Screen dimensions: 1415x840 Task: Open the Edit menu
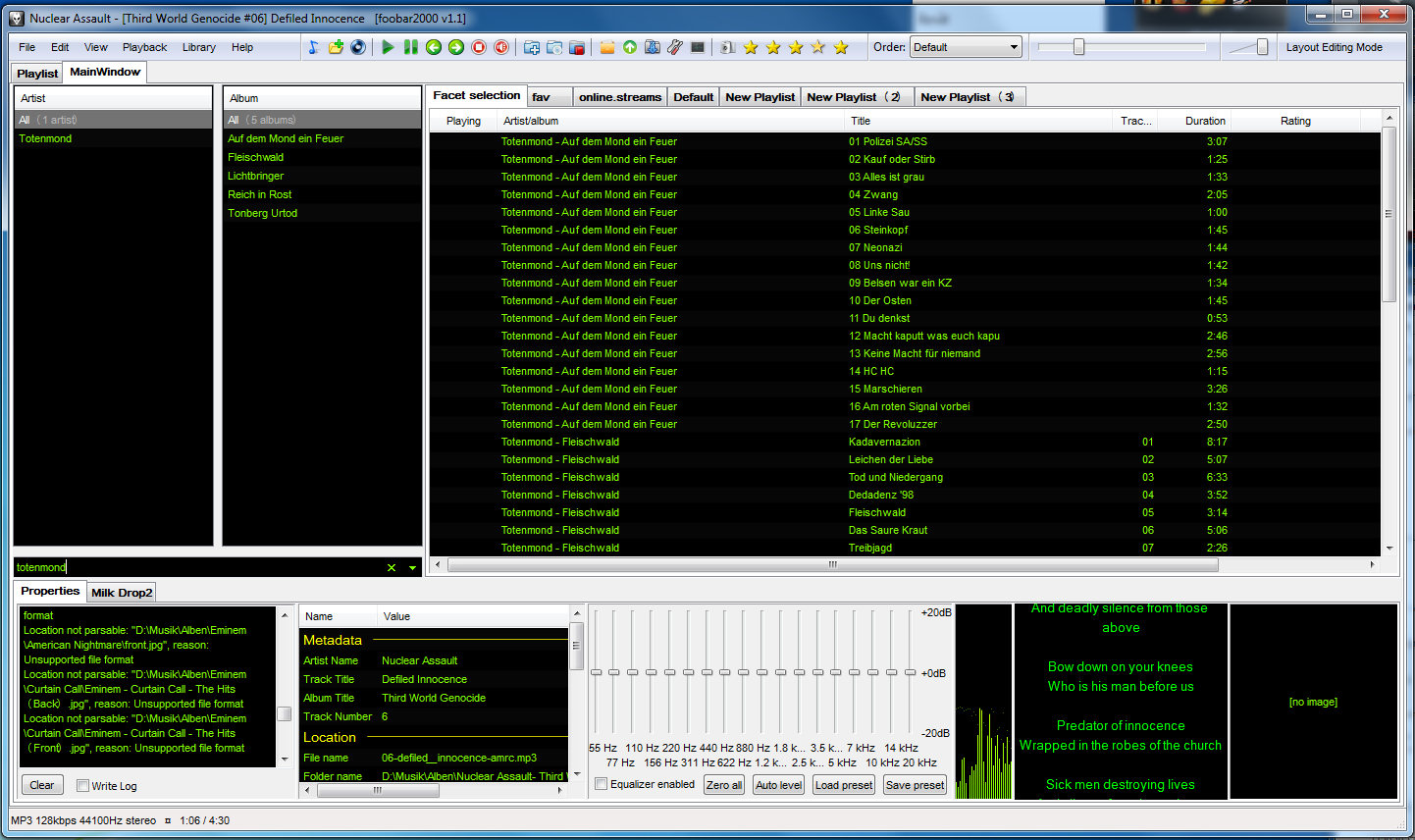click(x=60, y=47)
